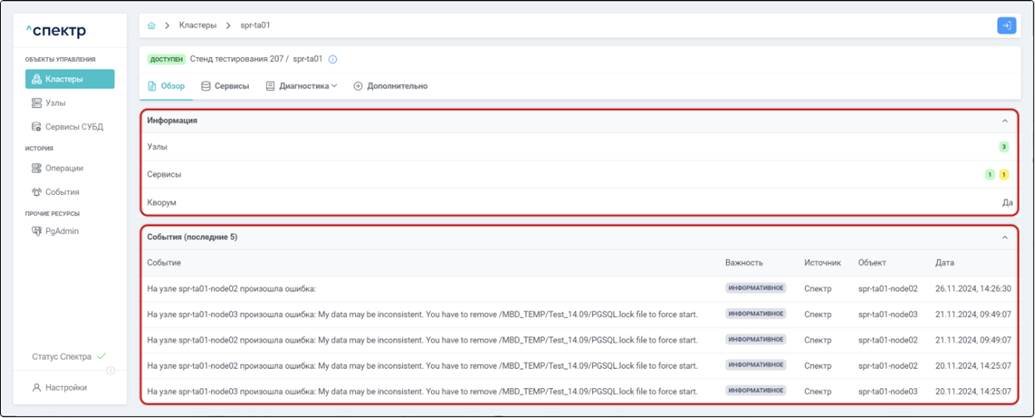Switch to the Дополнительно tab
The width and height of the screenshot is (1035, 418).
[x=391, y=86]
